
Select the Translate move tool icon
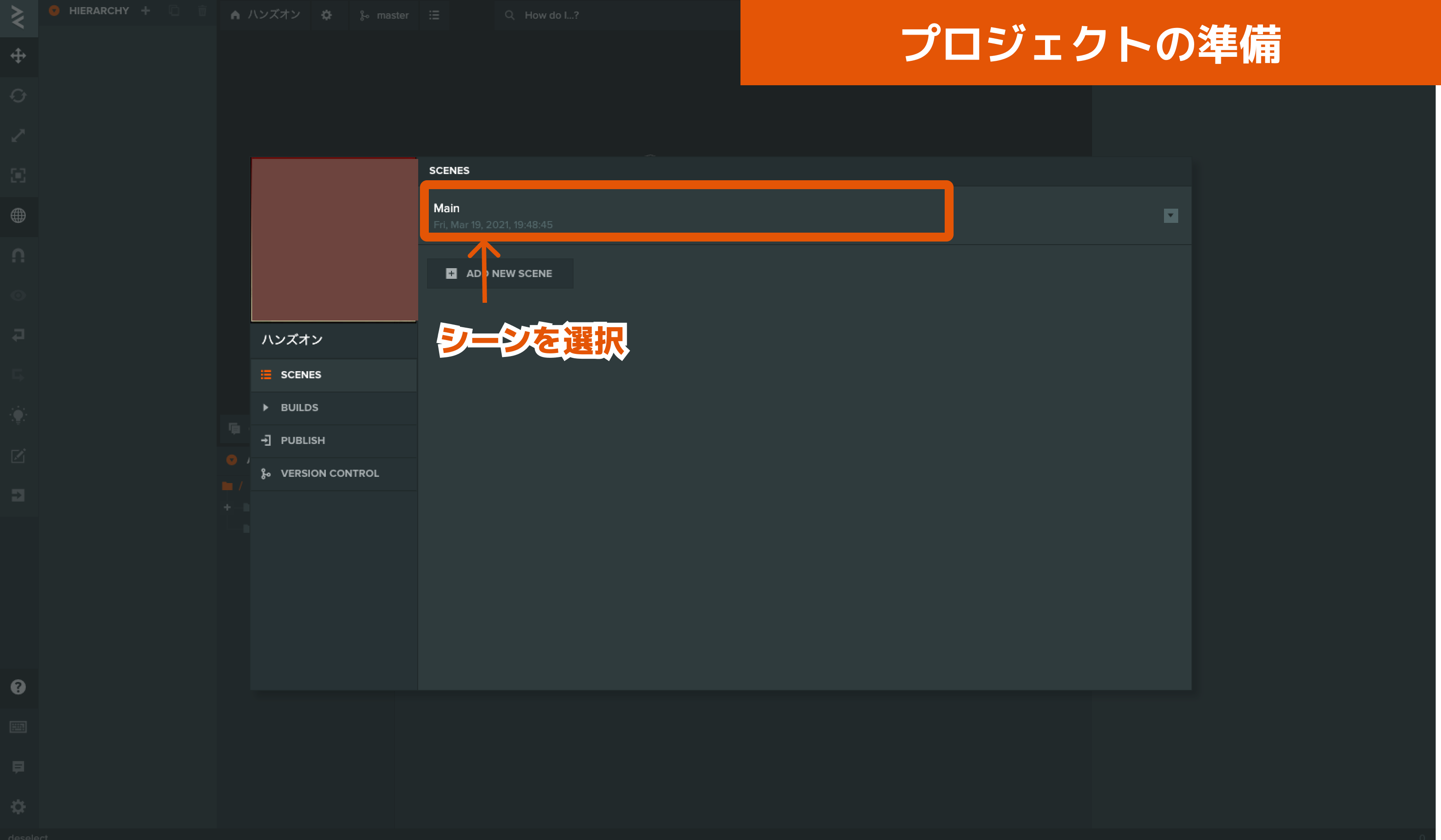18,55
